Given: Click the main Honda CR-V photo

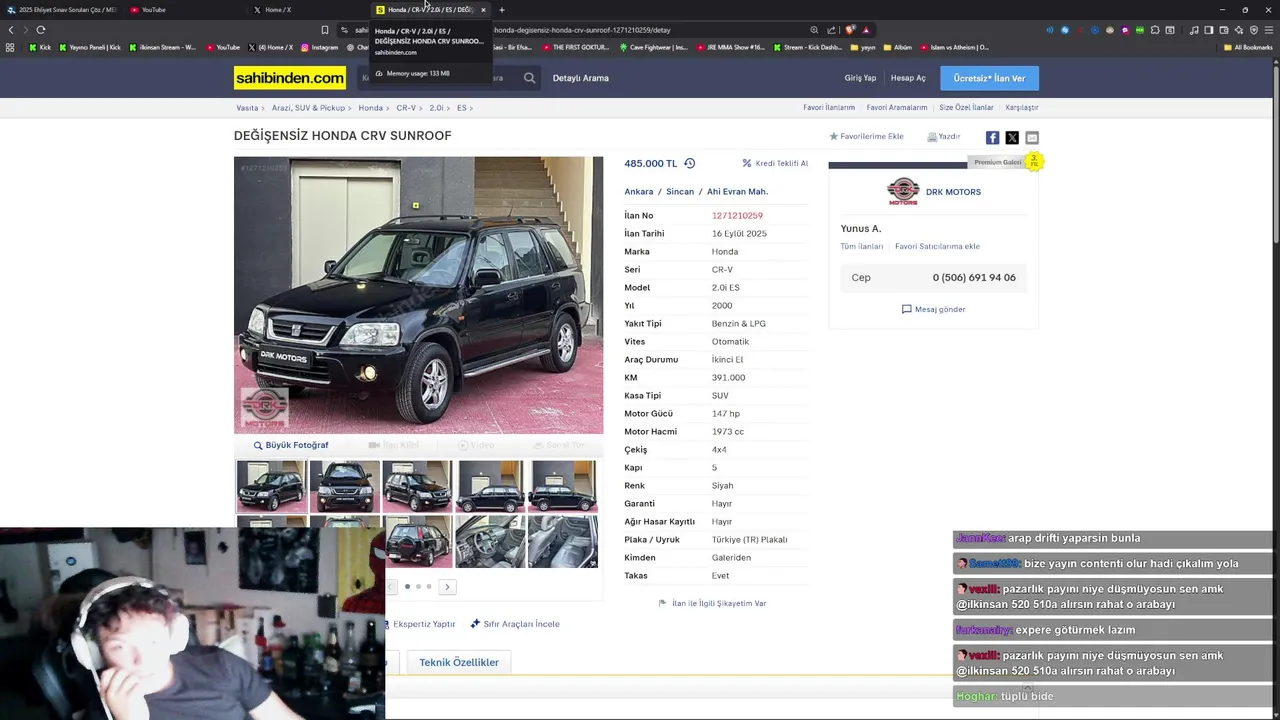Looking at the screenshot, I should point(418,295).
